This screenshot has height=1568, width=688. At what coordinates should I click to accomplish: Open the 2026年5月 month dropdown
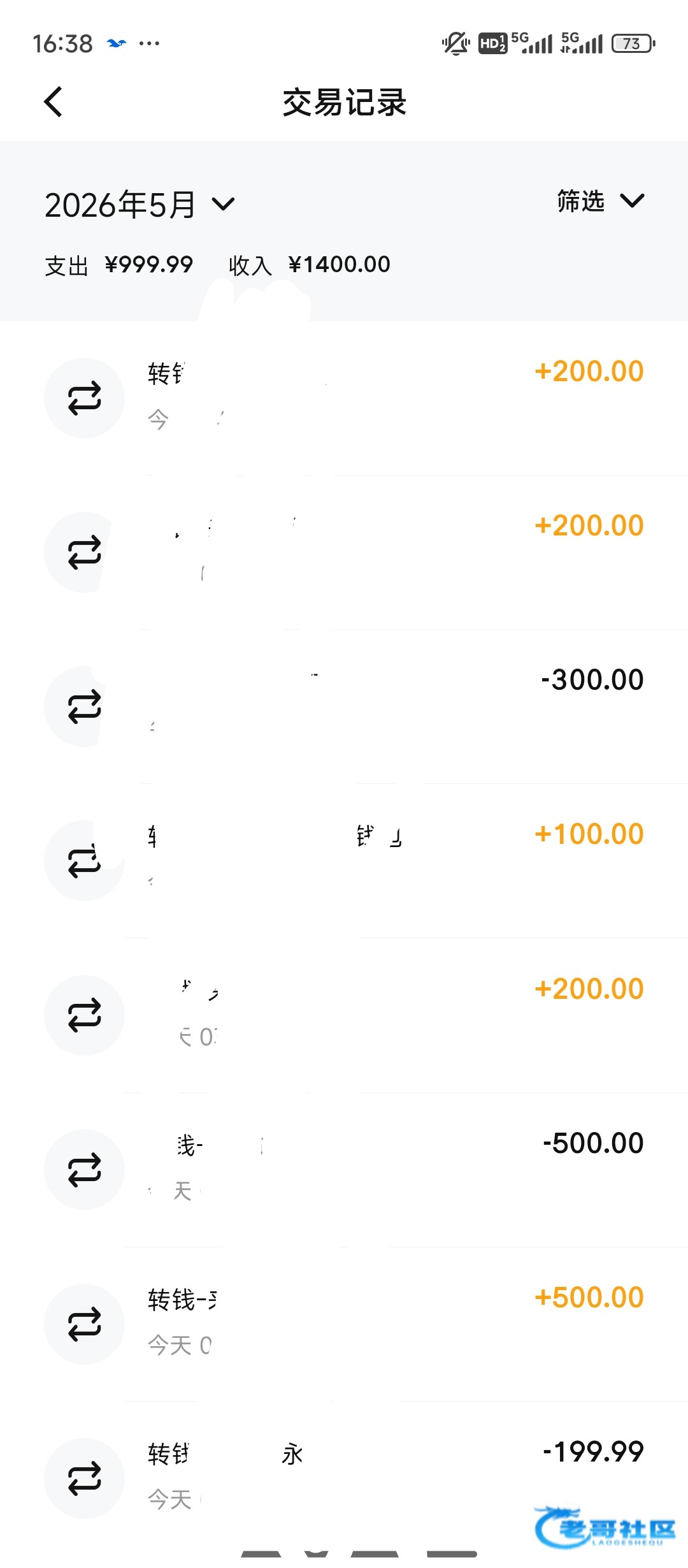click(x=140, y=205)
